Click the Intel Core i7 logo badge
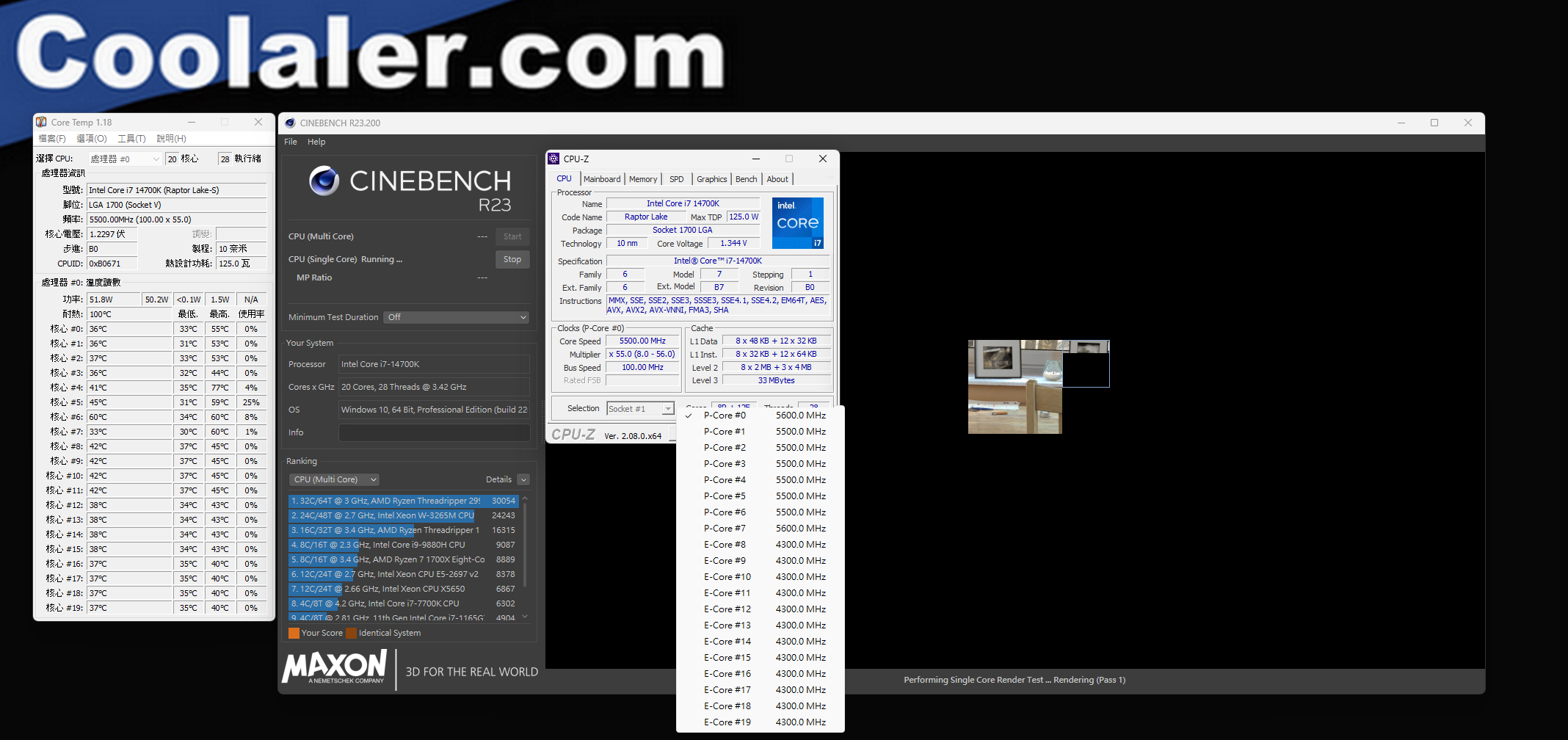Screen dimensions: 1568x740 coord(798,223)
